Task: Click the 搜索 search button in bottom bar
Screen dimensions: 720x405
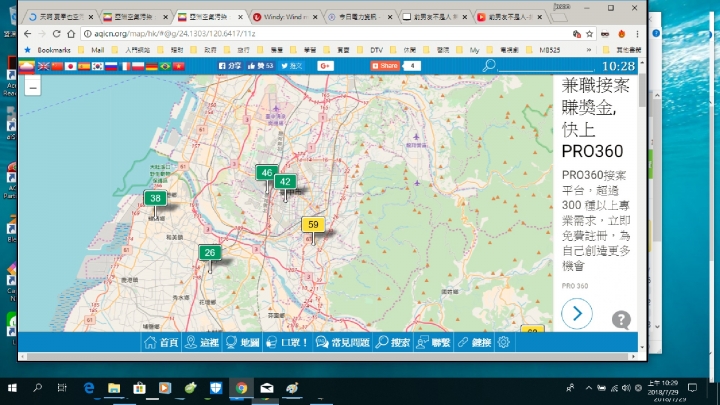Action: pos(392,342)
